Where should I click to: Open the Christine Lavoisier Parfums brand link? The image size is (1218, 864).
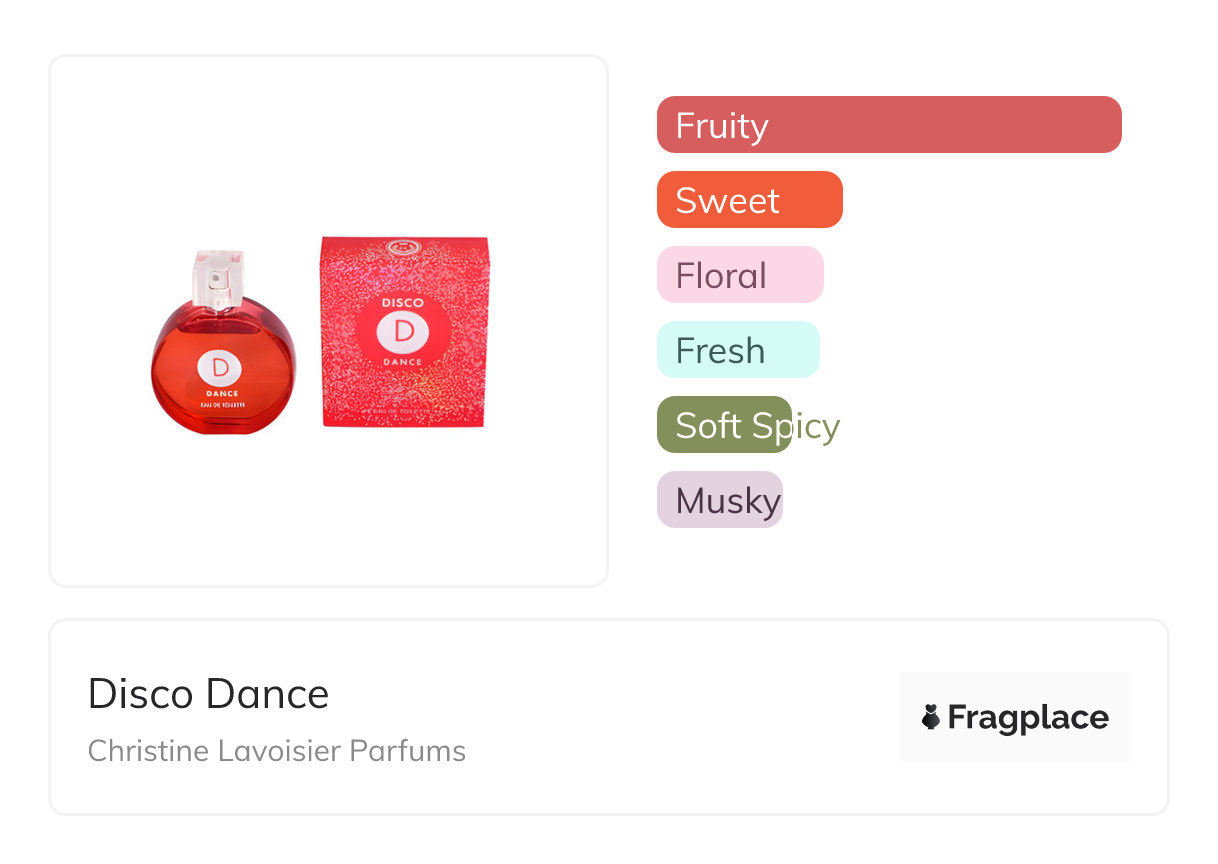click(276, 751)
